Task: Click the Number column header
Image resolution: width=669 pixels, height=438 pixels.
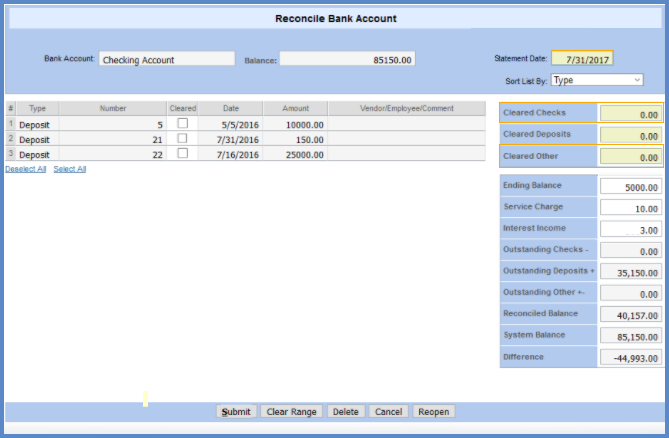Action: pyautogui.click(x=113, y=108)
